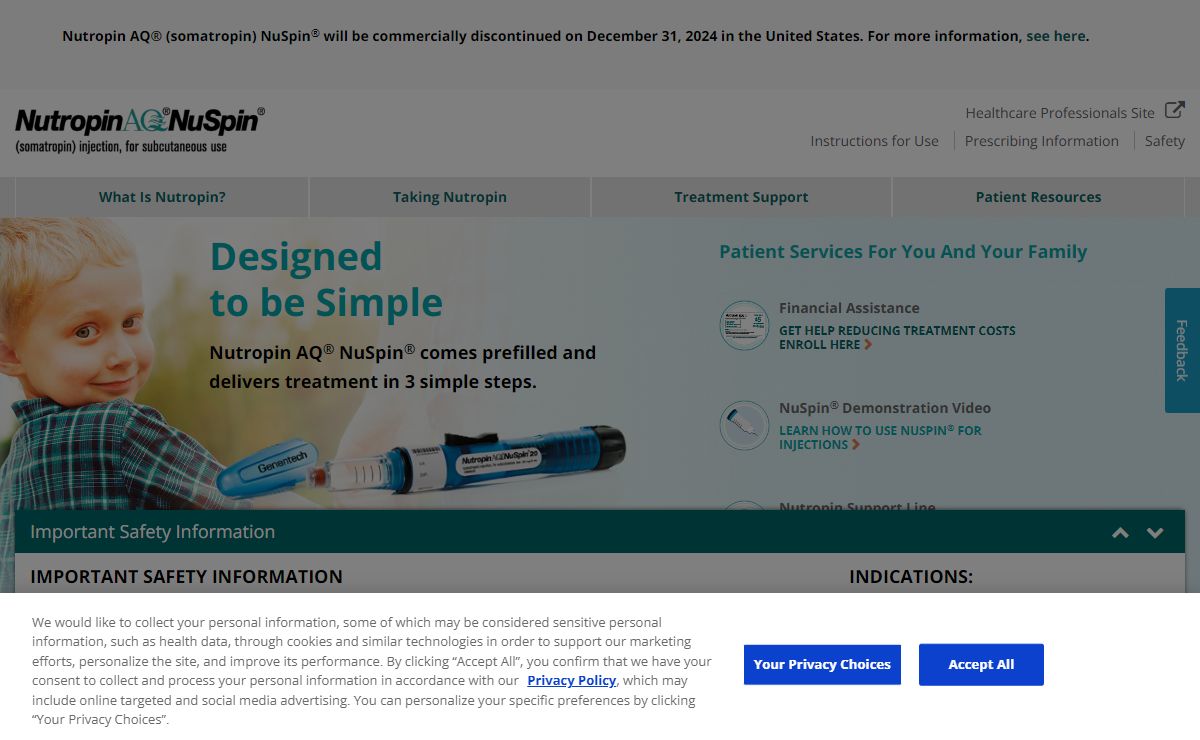Open the Feedback side tab
The width and height of the screenshot is (1200, 740).
(1182, 350)
